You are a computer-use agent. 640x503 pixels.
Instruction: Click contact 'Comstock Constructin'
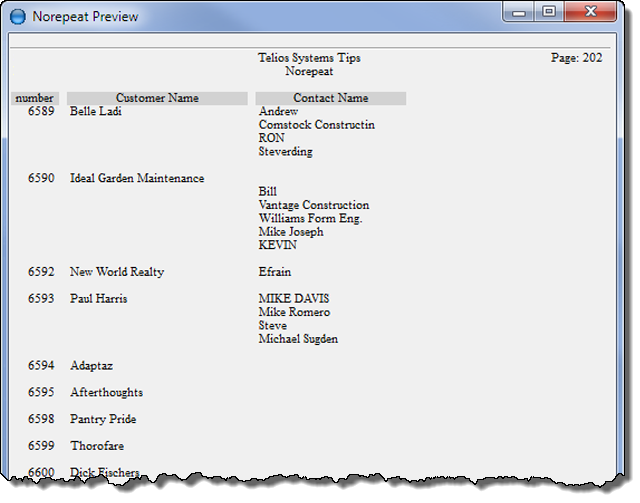coord(316,125)
